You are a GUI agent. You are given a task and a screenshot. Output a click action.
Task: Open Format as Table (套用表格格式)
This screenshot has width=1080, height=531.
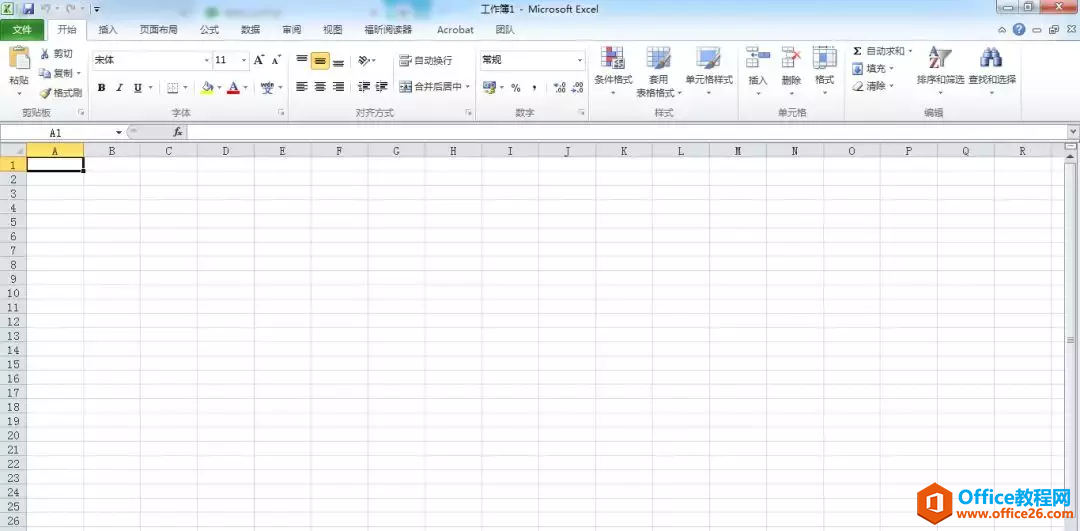[x=658, y=72]
